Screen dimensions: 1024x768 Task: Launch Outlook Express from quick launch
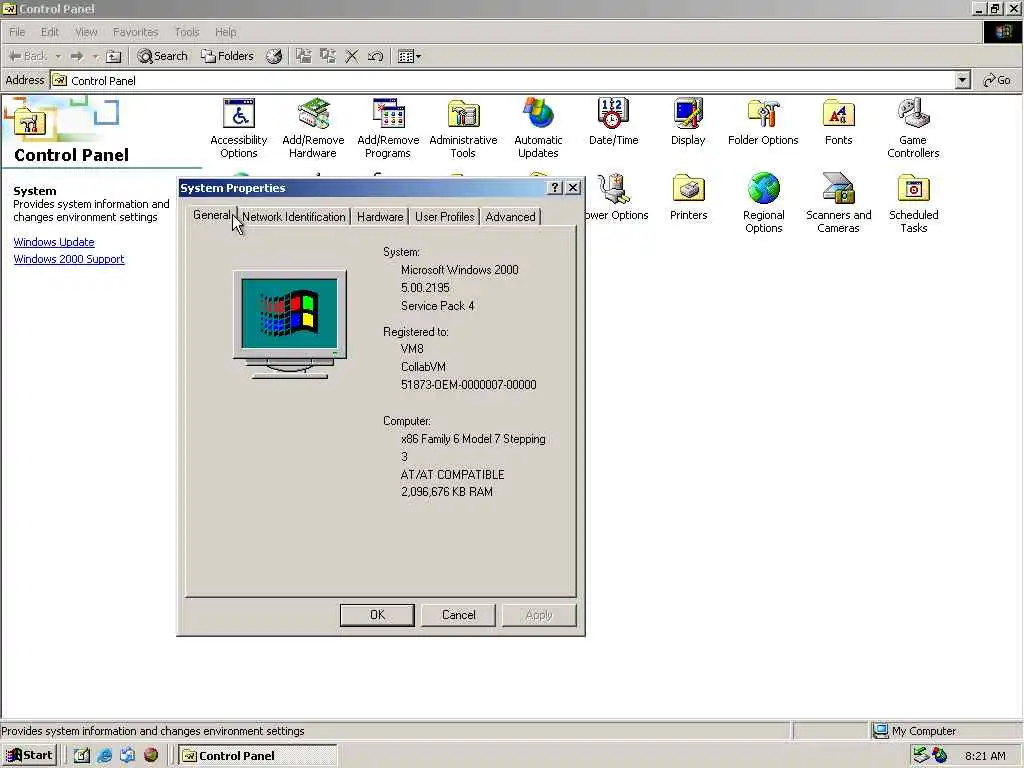127,756
